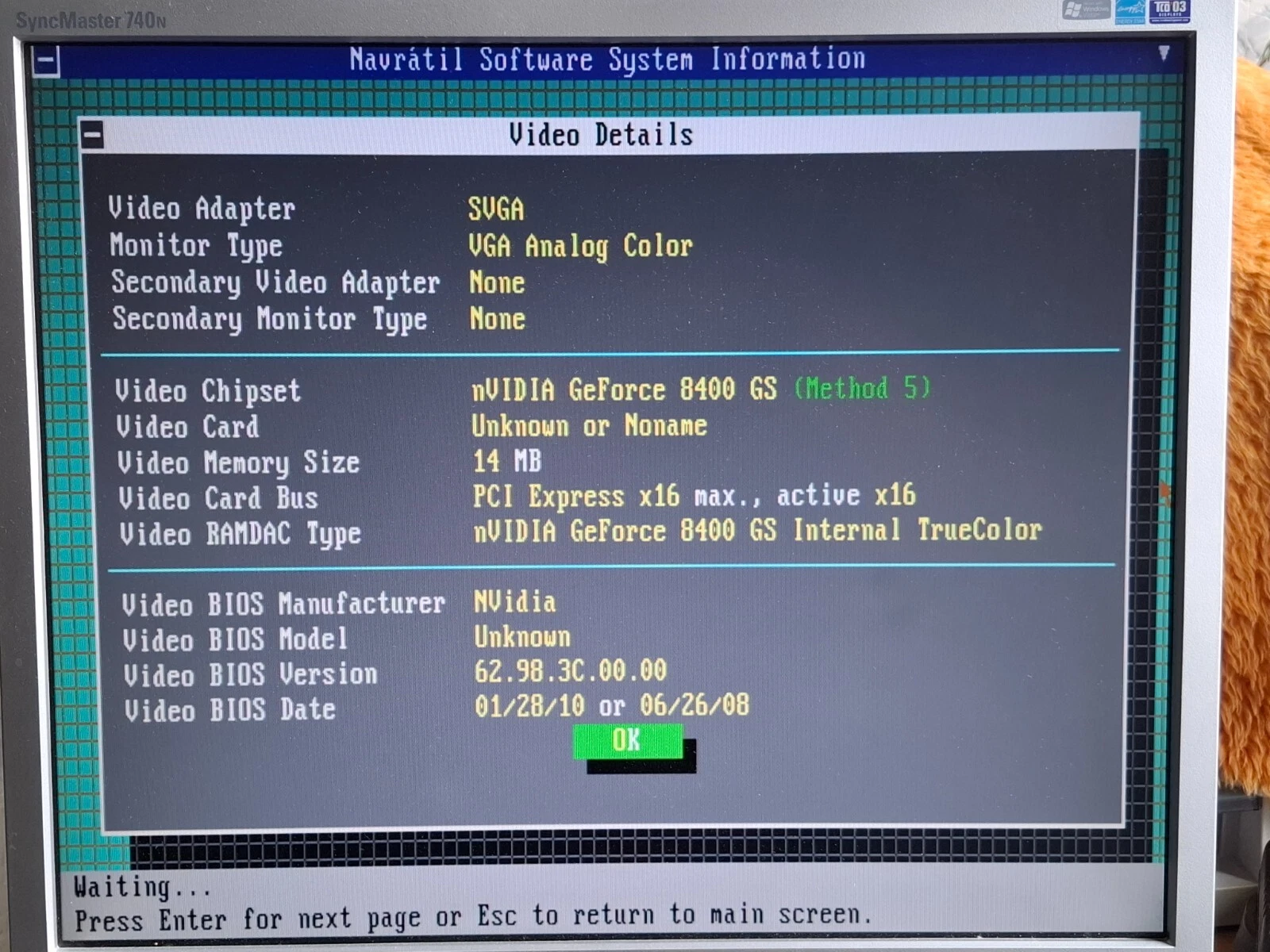Click the 'Video BIOS Model' label
The height and width of the screenshot is (952, 1270).
point(236,639)
